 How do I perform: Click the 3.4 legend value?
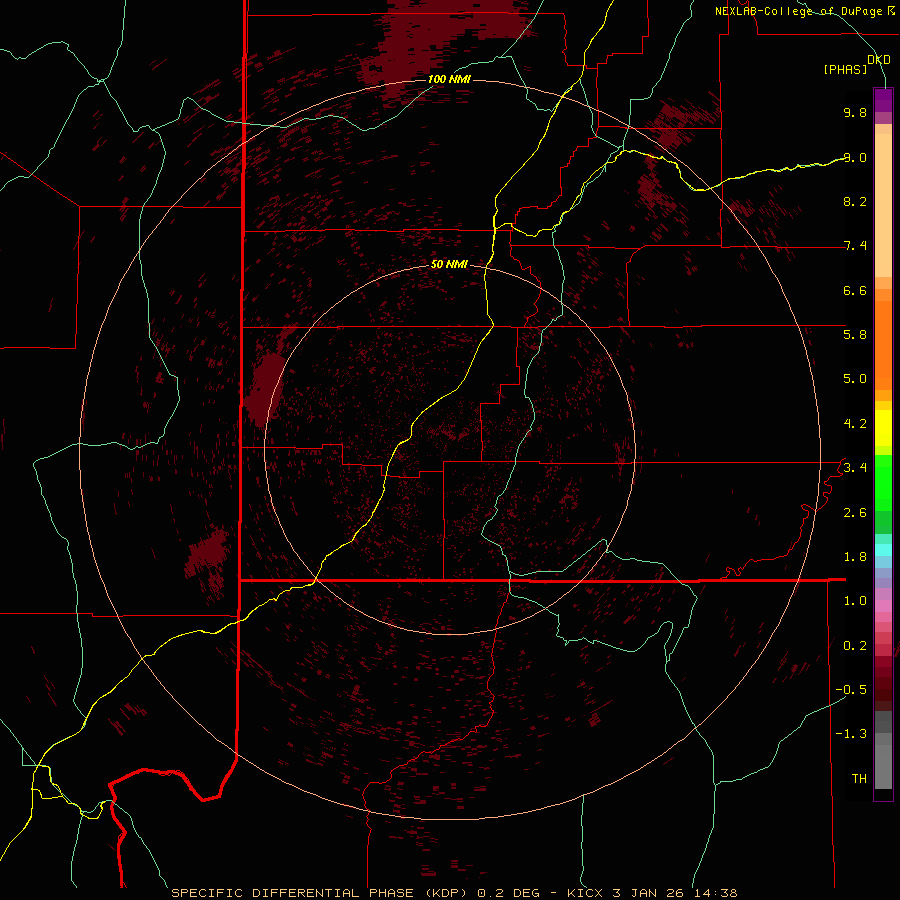pyautogui.click(x=855, y=467)
